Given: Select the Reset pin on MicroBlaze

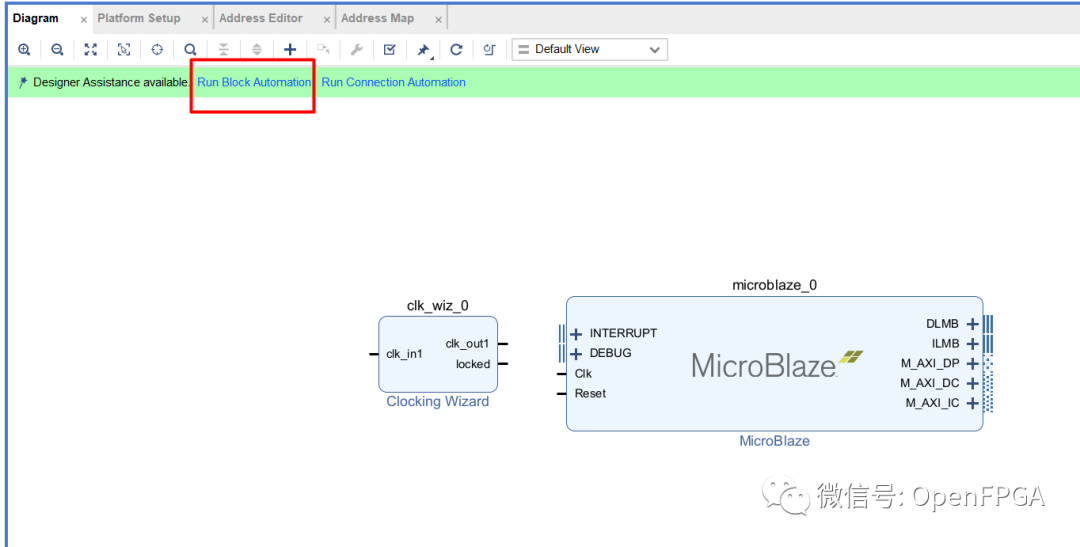Looking at the screenshot, I should (x=590, y=393).
